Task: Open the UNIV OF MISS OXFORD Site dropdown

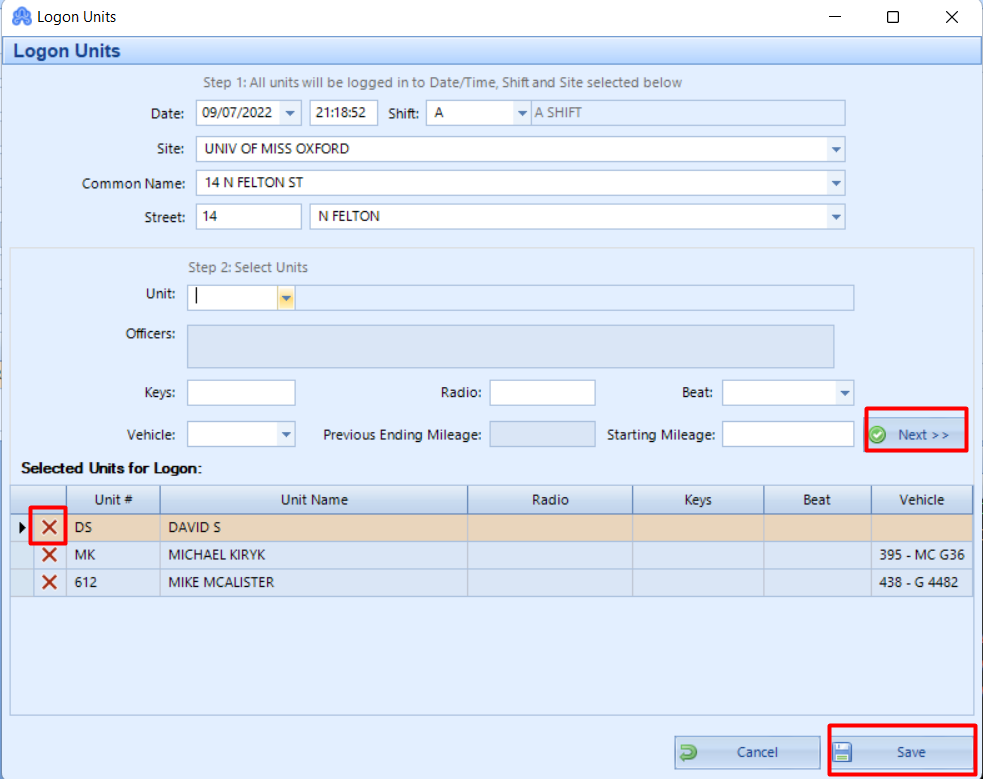Action: coord(834,148)
